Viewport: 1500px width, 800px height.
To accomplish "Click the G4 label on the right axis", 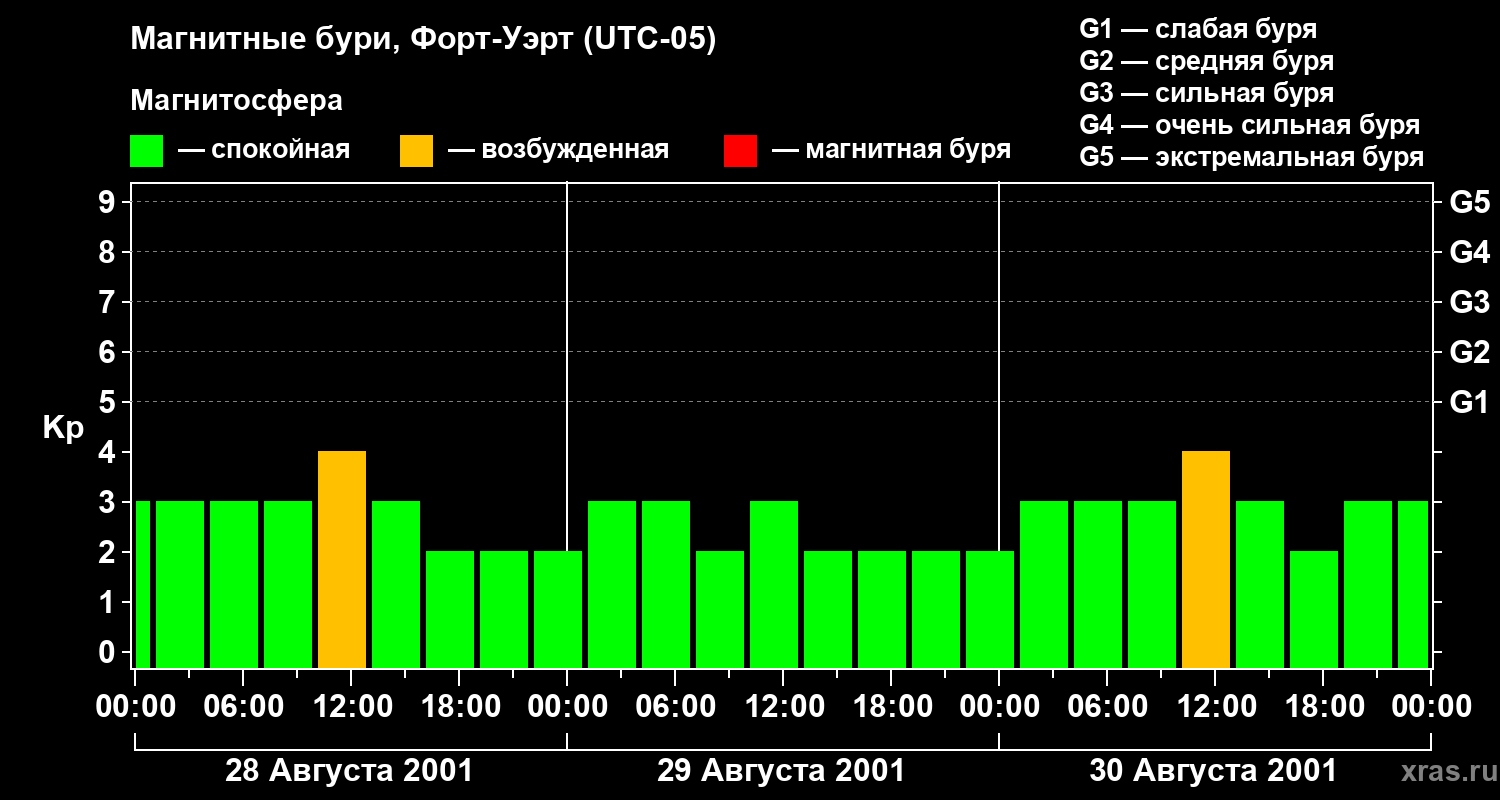I will [x=1470, y=252].
